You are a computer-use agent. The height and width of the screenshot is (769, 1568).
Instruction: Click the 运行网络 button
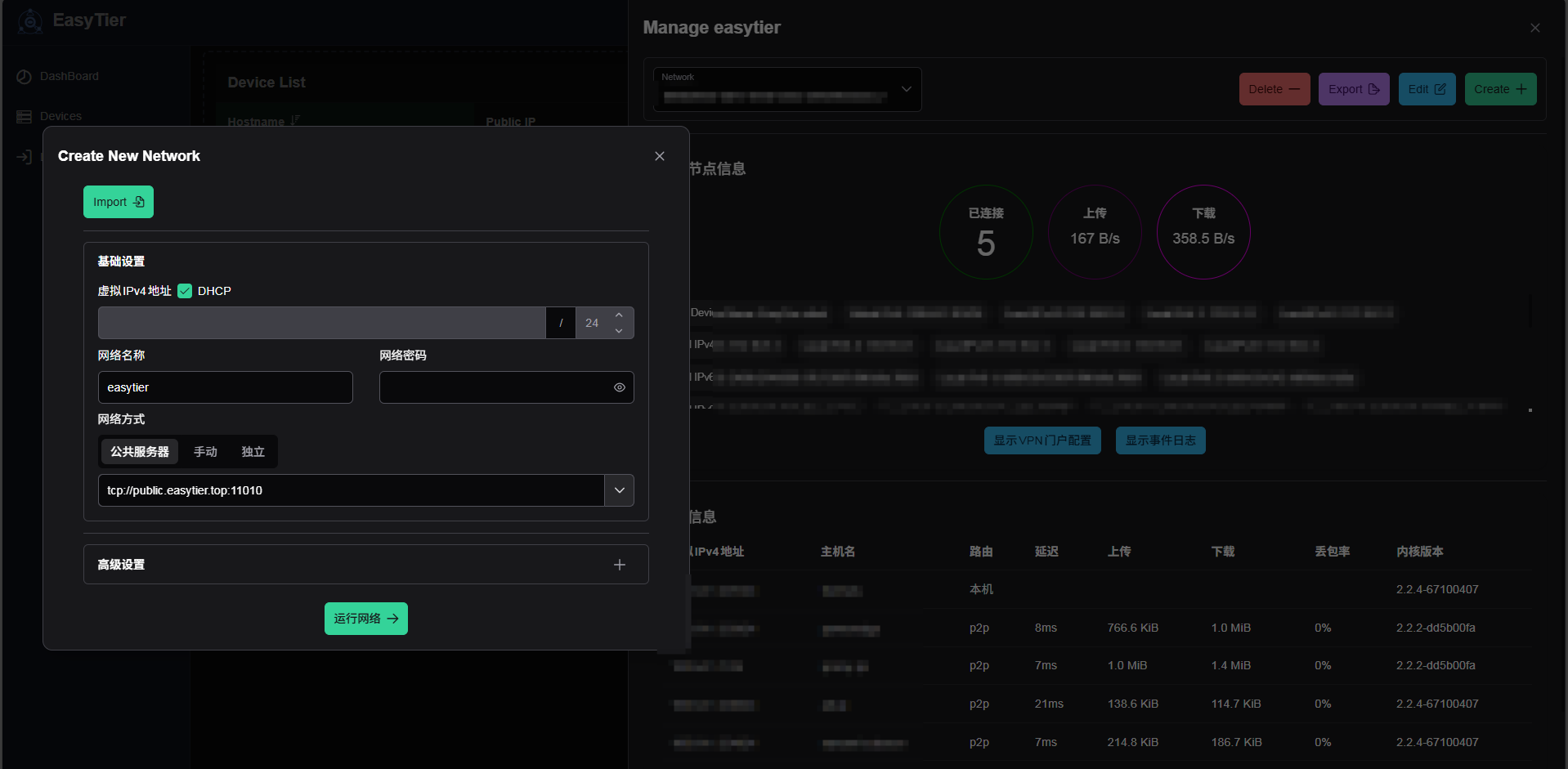point(366,619)
